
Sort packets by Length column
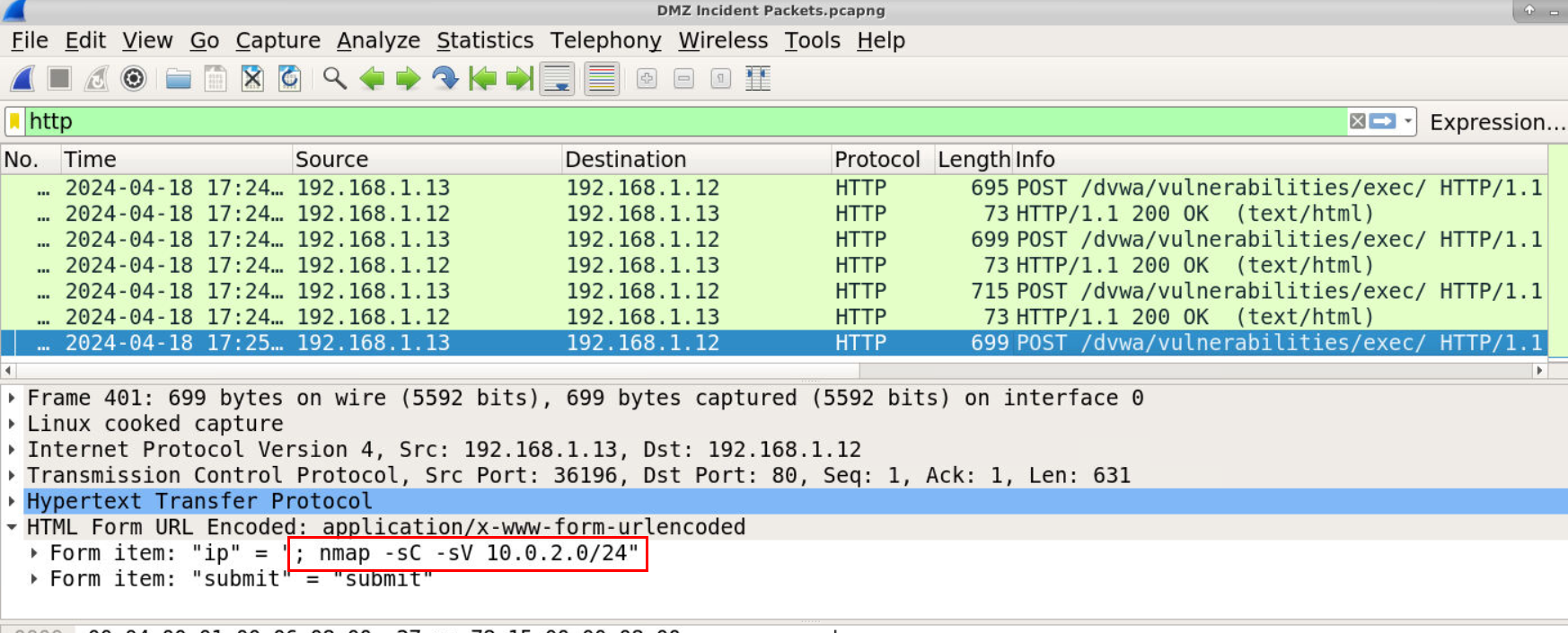(974, 160)
